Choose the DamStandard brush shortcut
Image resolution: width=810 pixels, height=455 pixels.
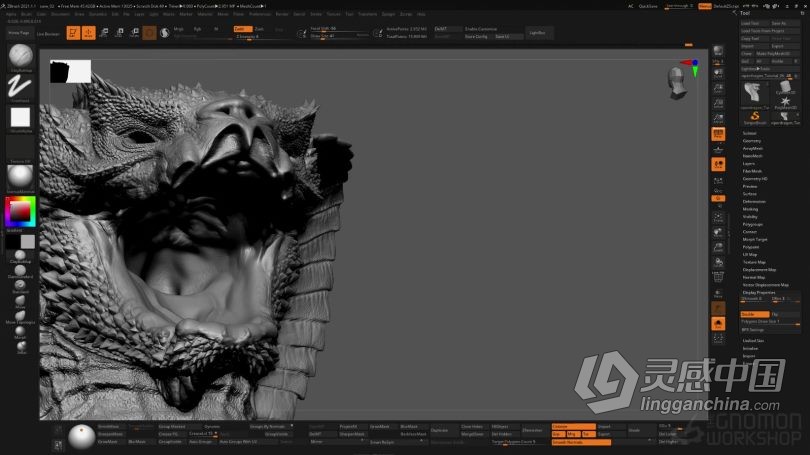coord(20,270)
